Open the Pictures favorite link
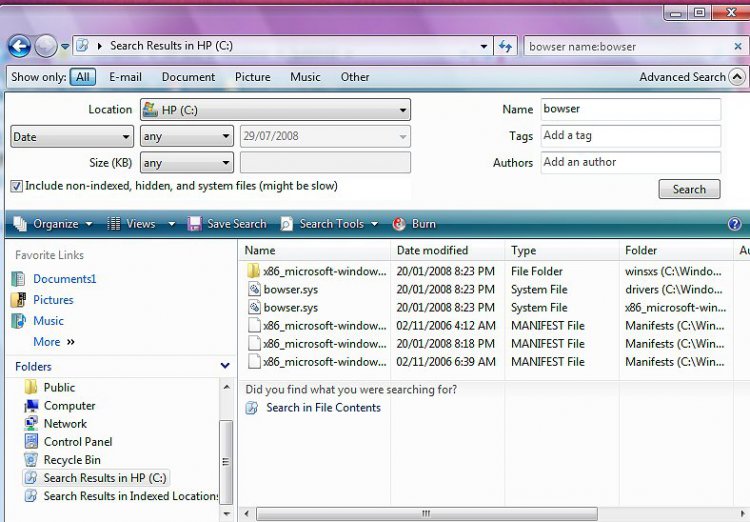Viewport: 750px width, 522px height. (53, 300)
